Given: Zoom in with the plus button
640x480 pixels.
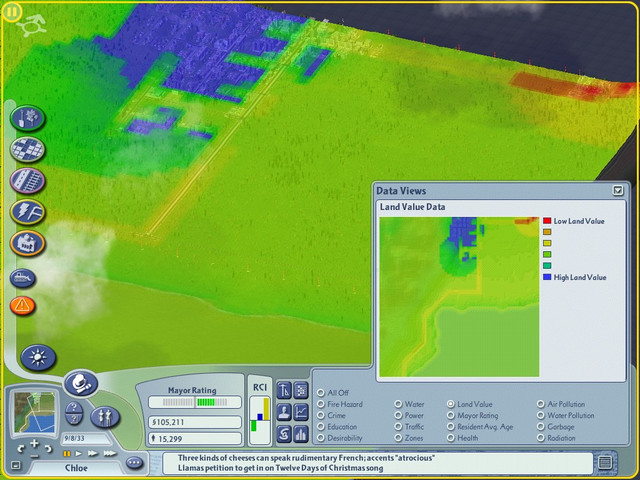Looking at the screenshot, I should [34, 443].
